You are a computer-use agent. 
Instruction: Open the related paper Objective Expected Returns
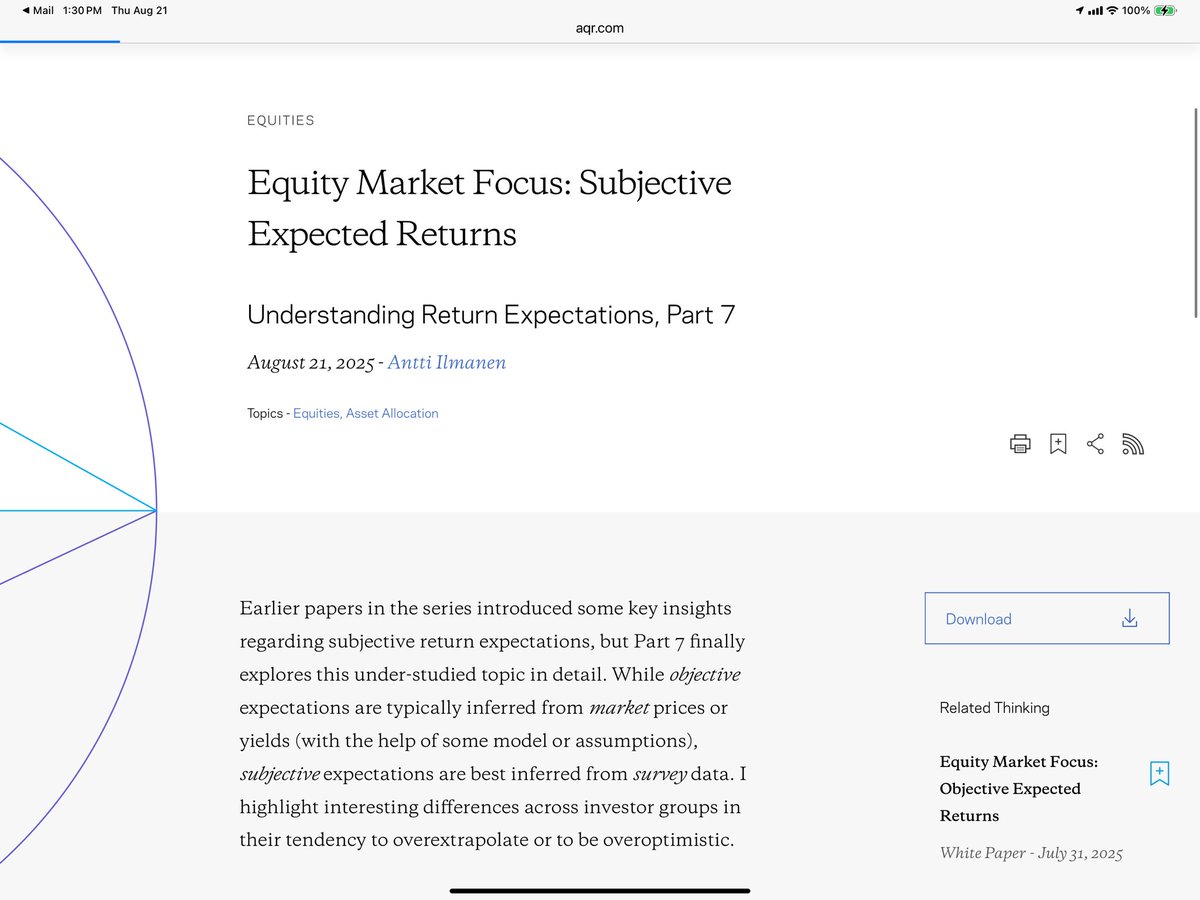coord(1019,788)
